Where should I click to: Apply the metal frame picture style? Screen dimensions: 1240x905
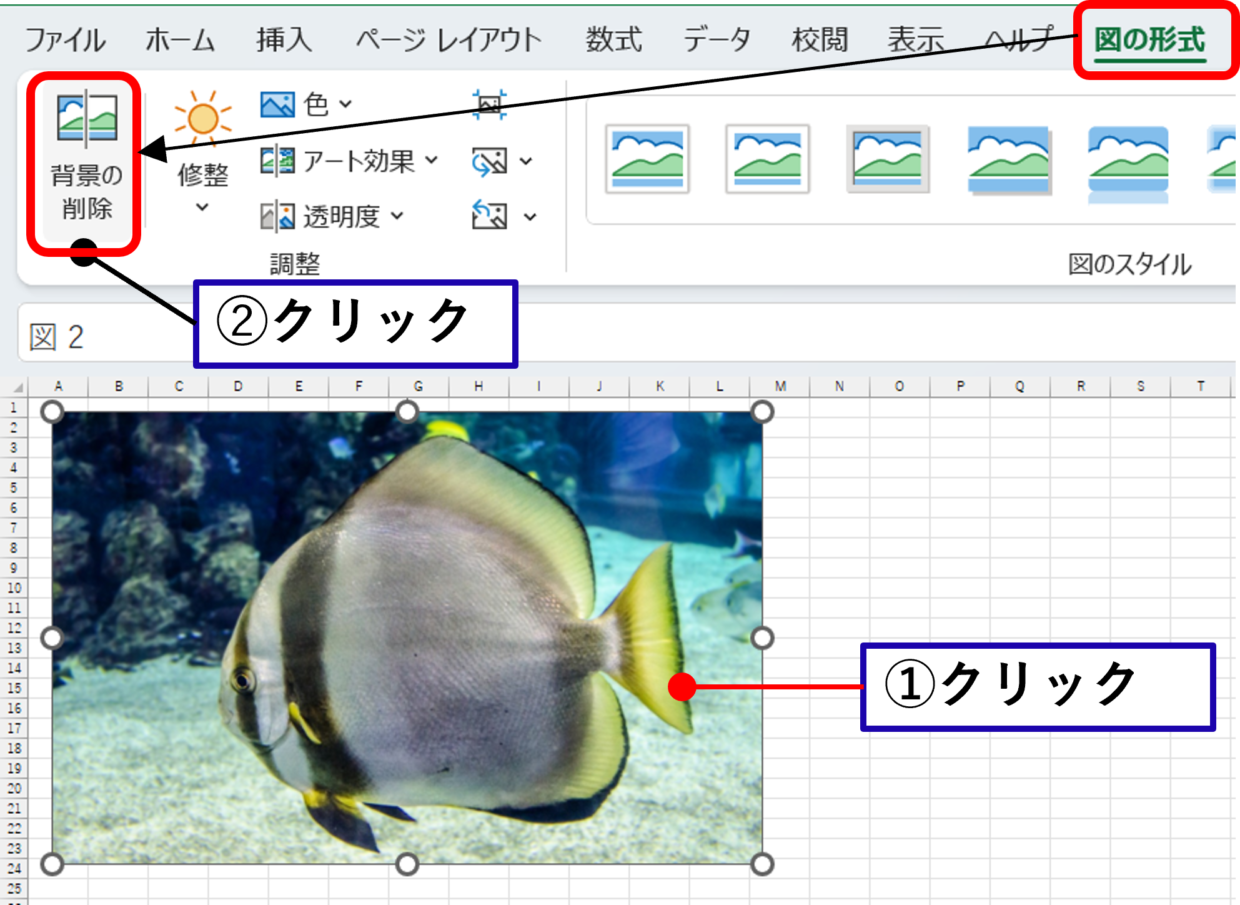(x=886, y=160)
